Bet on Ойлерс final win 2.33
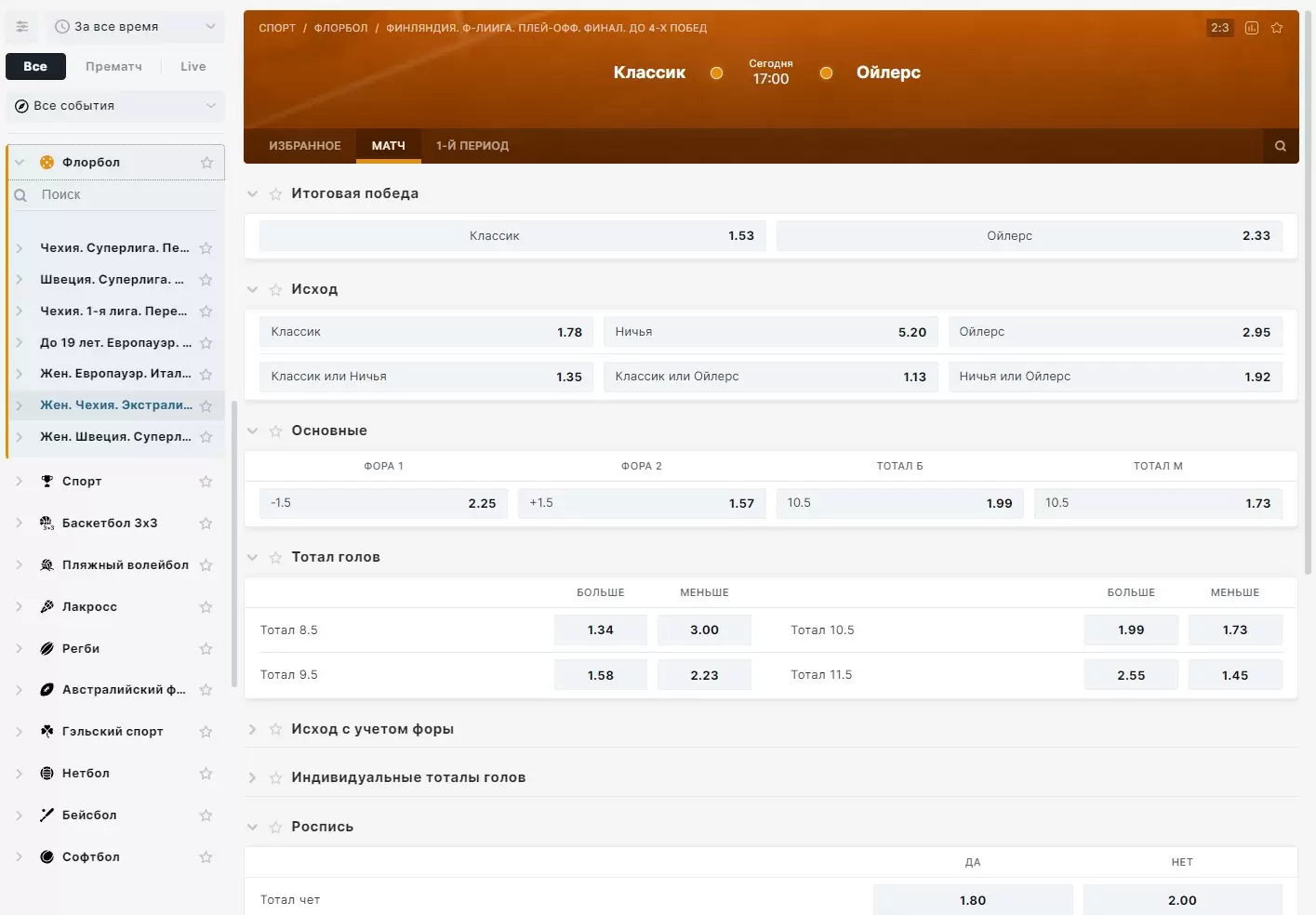The image size is (1316, 915). [x=1030, y=236]
